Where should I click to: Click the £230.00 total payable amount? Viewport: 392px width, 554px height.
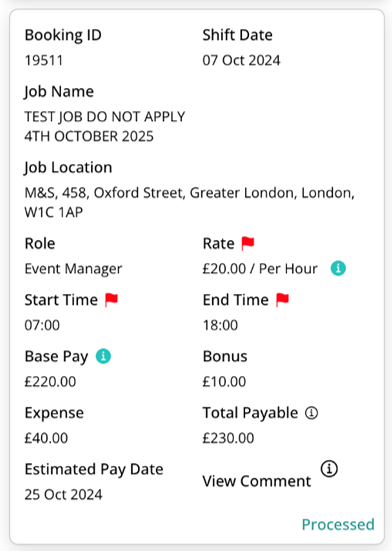coord(228,438)
